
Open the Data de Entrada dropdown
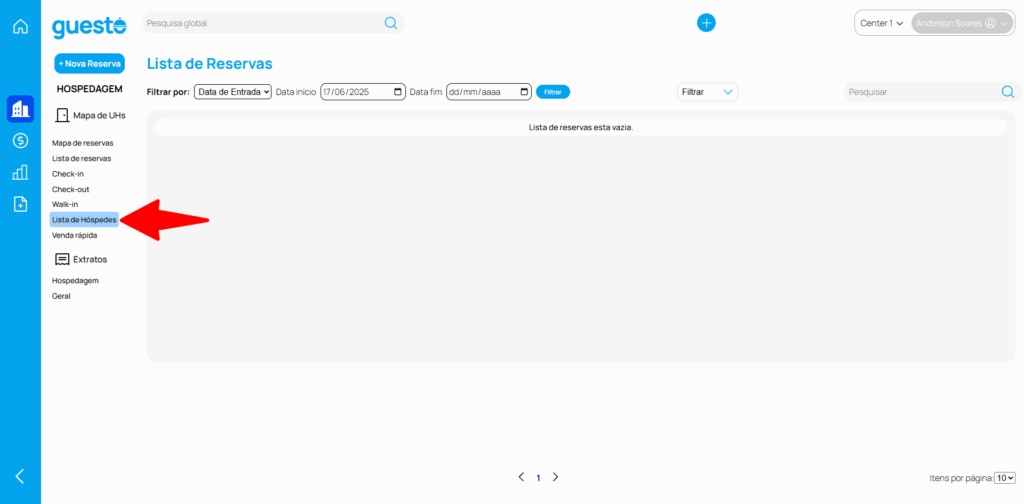pos(233,92)
